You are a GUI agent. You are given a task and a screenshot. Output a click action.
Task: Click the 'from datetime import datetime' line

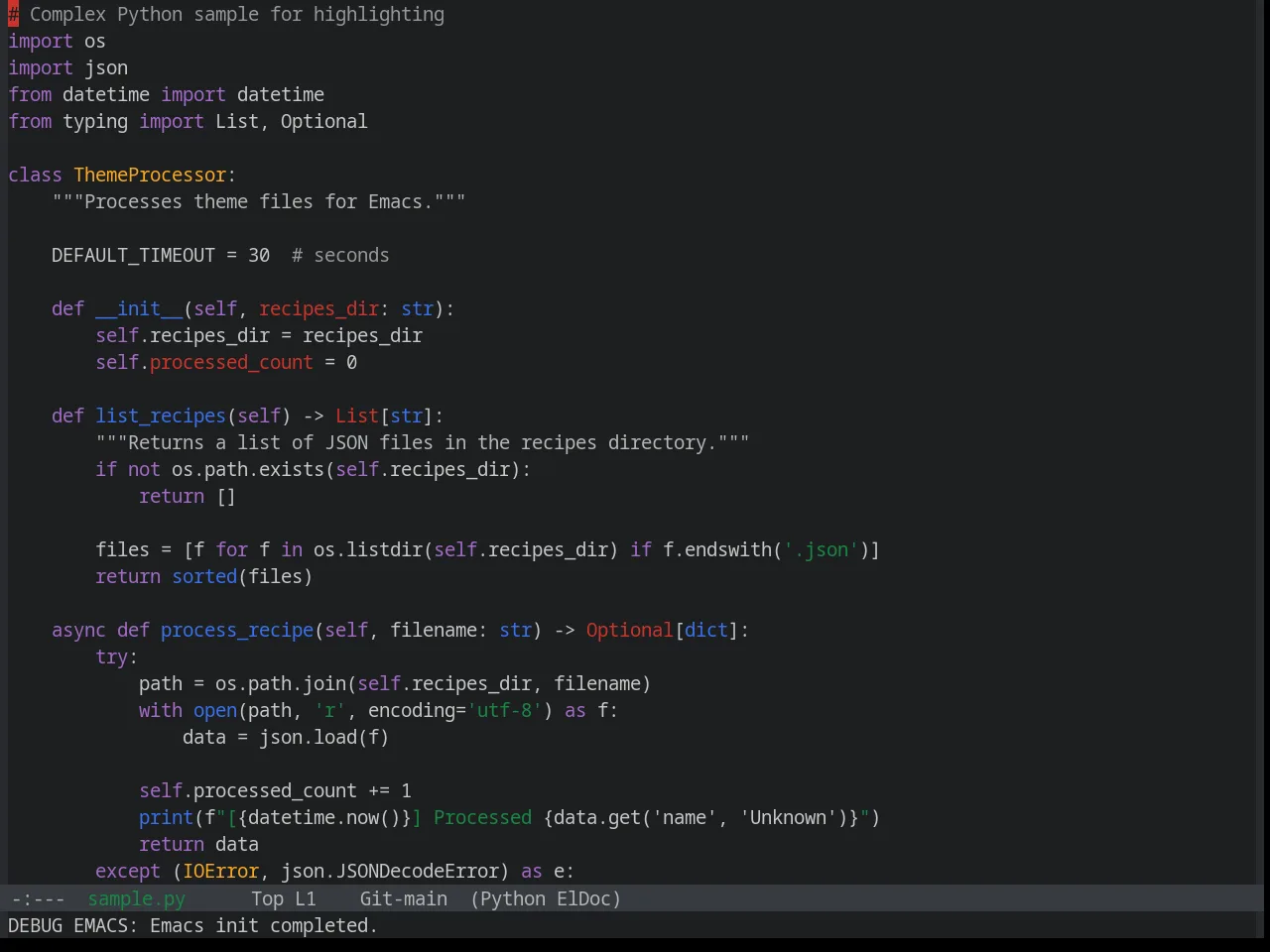point(166,95)
